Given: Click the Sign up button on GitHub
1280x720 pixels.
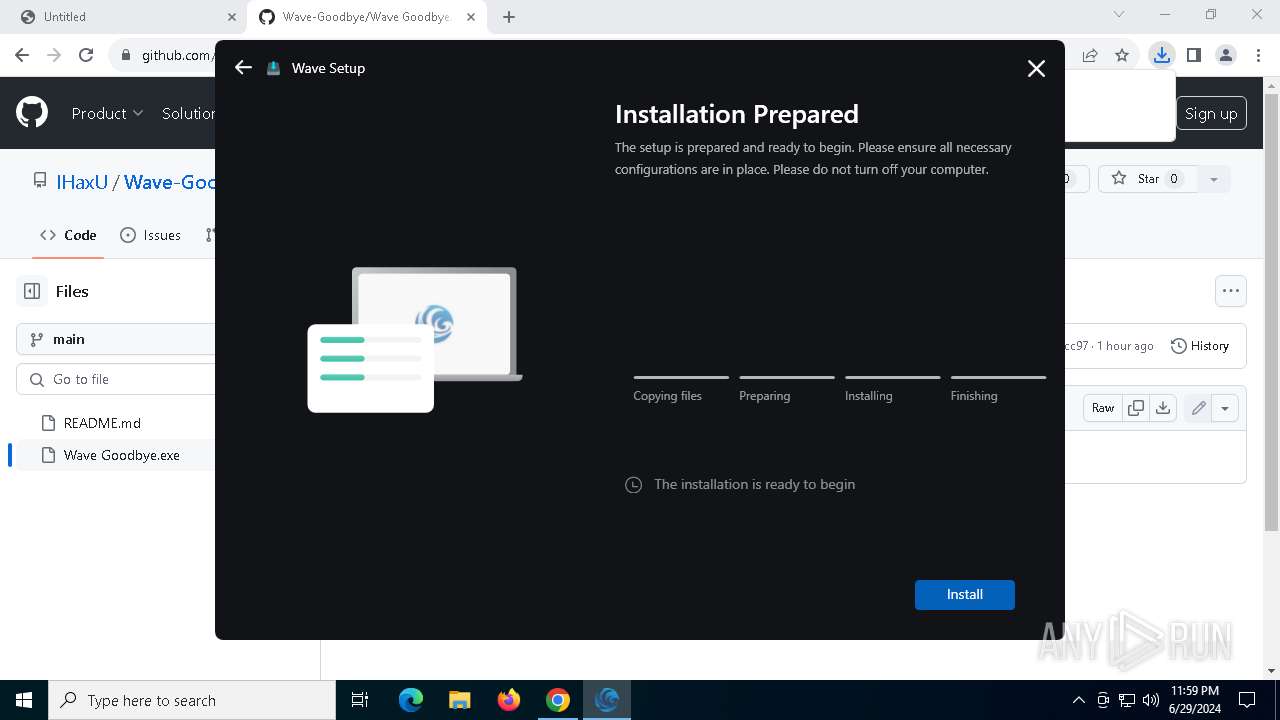Looking at the screenshot, I should pos(1211,113).
